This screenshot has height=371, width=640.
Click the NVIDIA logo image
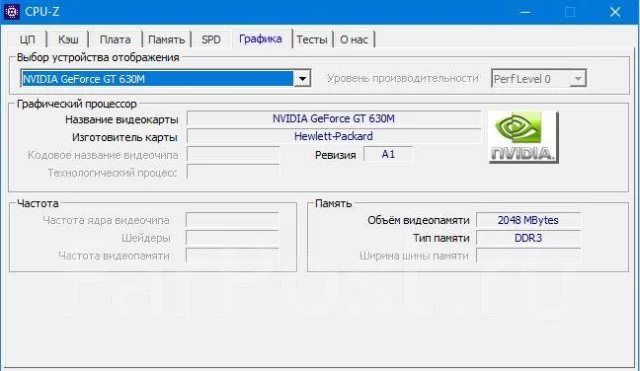523,137
